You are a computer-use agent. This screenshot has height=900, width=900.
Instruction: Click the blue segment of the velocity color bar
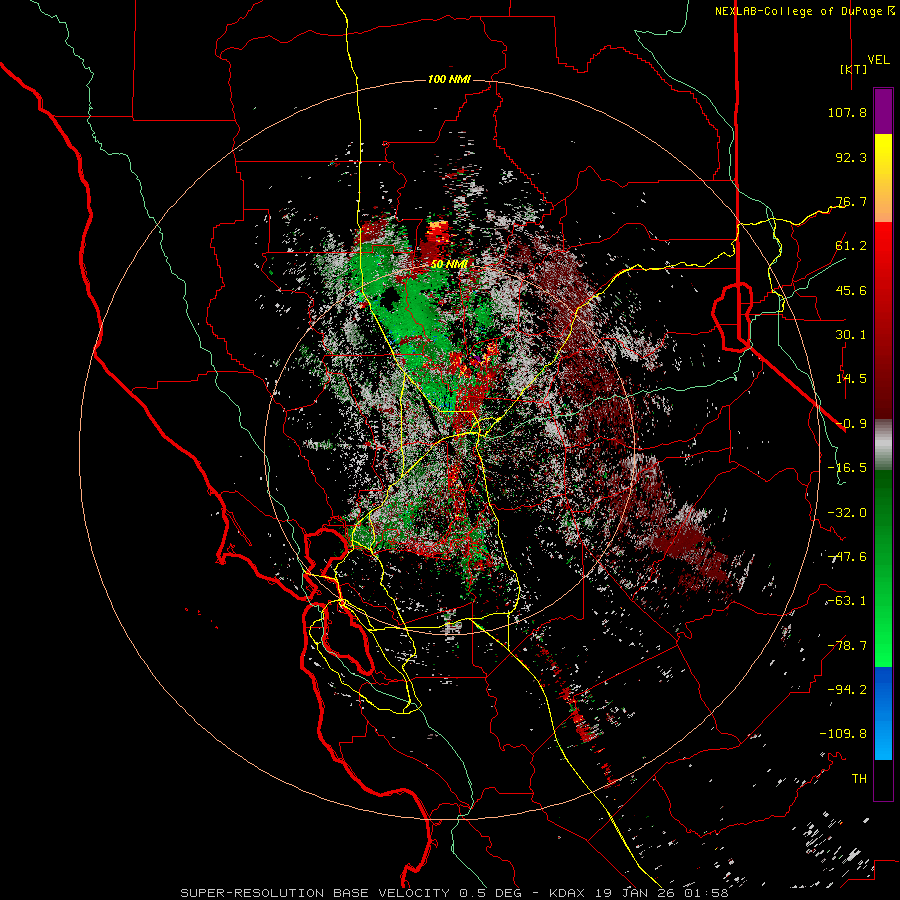[x=883, y=689]
